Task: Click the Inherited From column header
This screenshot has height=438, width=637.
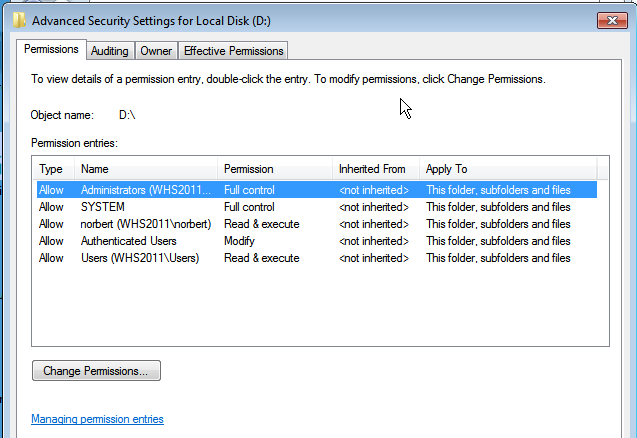Action: point(376,169)
